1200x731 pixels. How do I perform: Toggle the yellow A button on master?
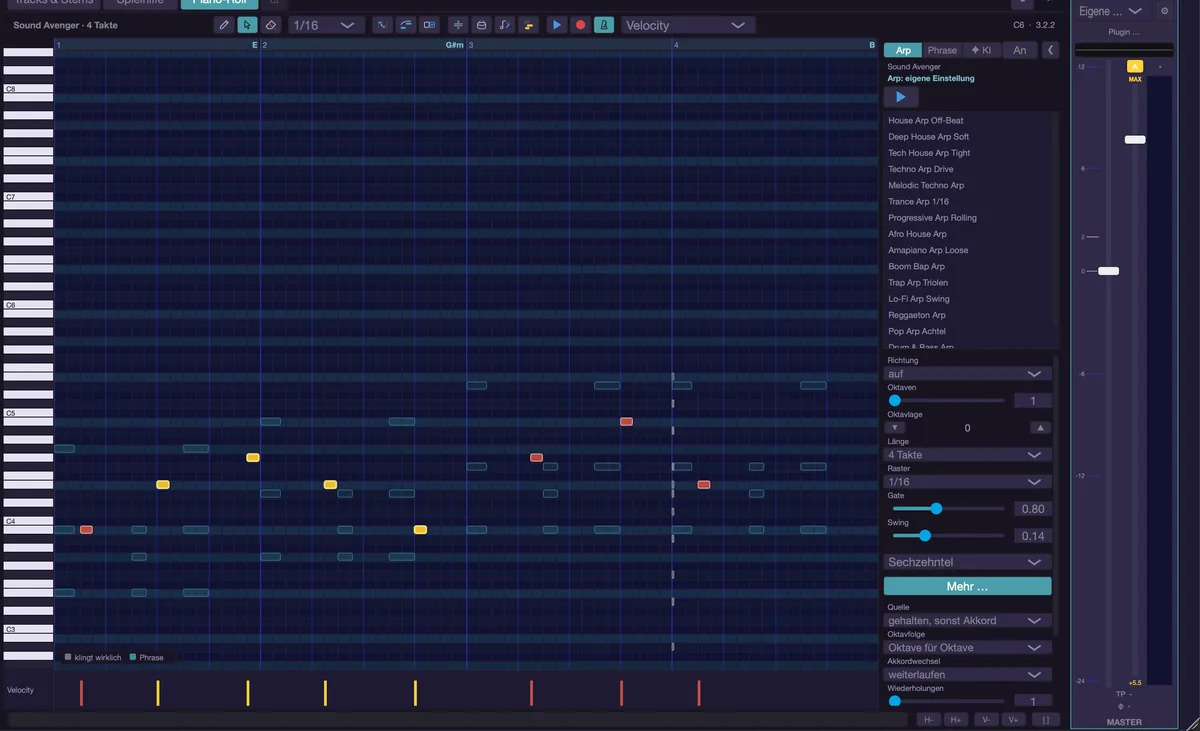pyautogui.click(x=1135, y=66)
